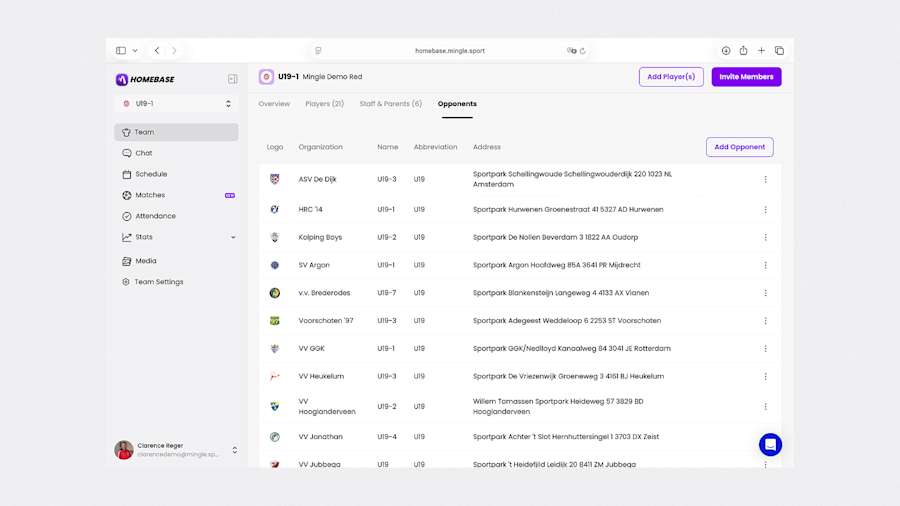Viewport: 900px width, 506px height.
Task: Click the Chat bubble icon
Action: 126,153
